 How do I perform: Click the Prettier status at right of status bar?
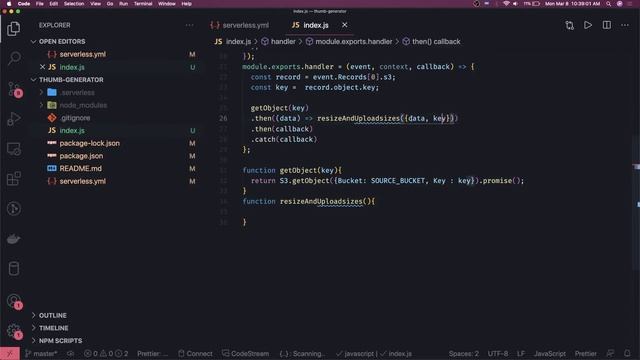[585, 353]
